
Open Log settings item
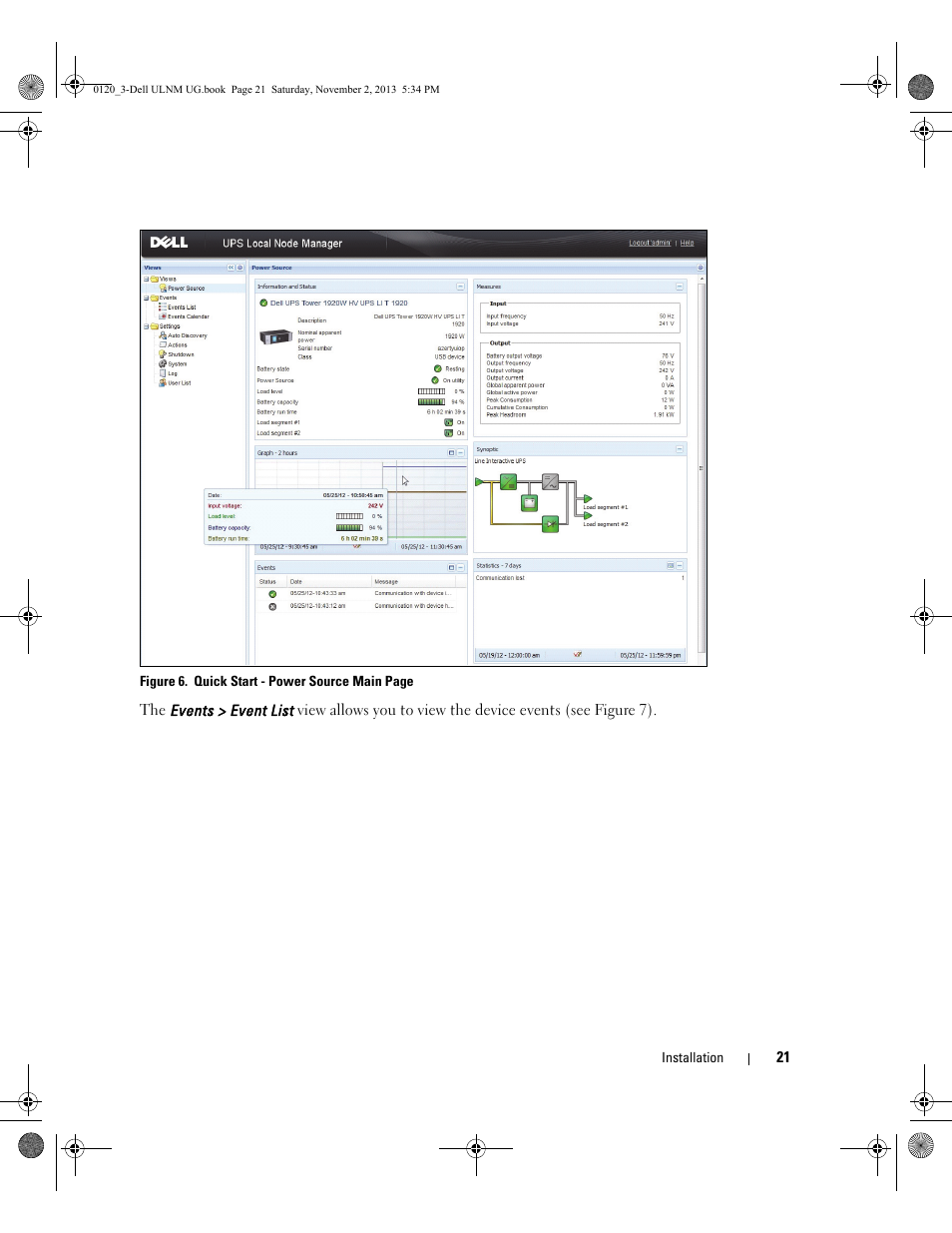pyautogui.click(x=173, y=373)
